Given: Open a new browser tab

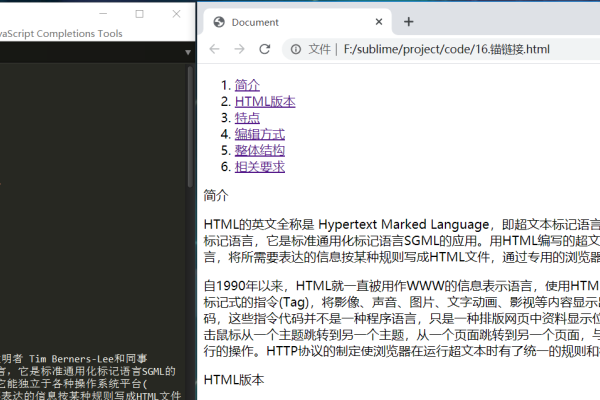Looking at the screenshot, I should click(x=408, y=21).
